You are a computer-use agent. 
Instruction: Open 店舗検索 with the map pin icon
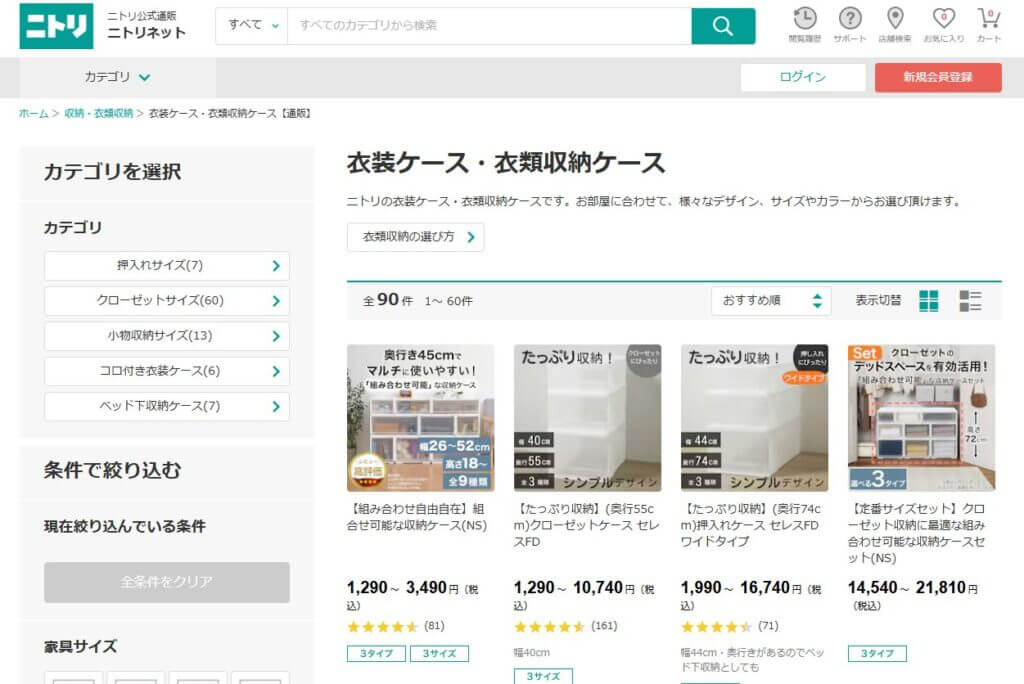[x=895, y=22]
